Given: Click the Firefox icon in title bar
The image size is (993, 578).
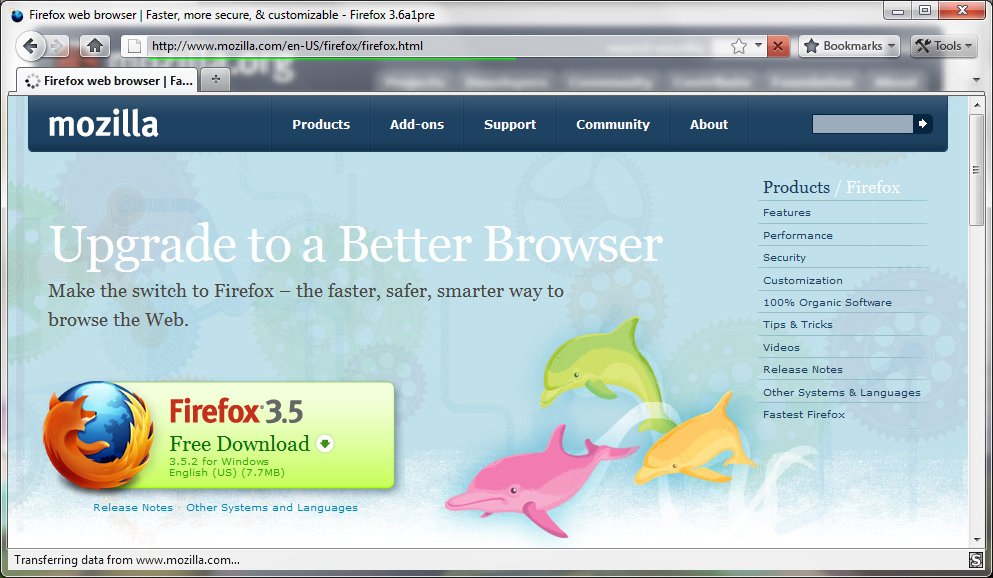Looking at the screenshot, I should pyautogui.click(x=17, y=15).
